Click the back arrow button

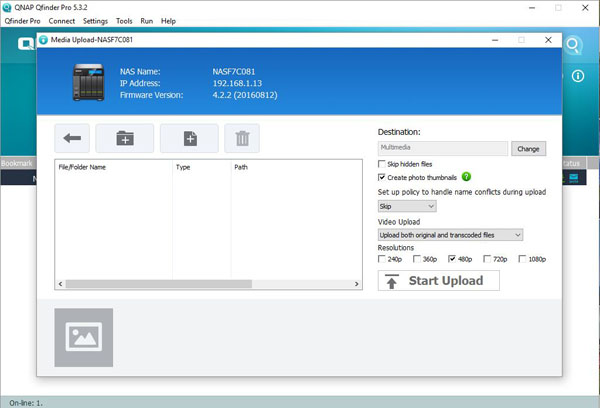point(72,138)
